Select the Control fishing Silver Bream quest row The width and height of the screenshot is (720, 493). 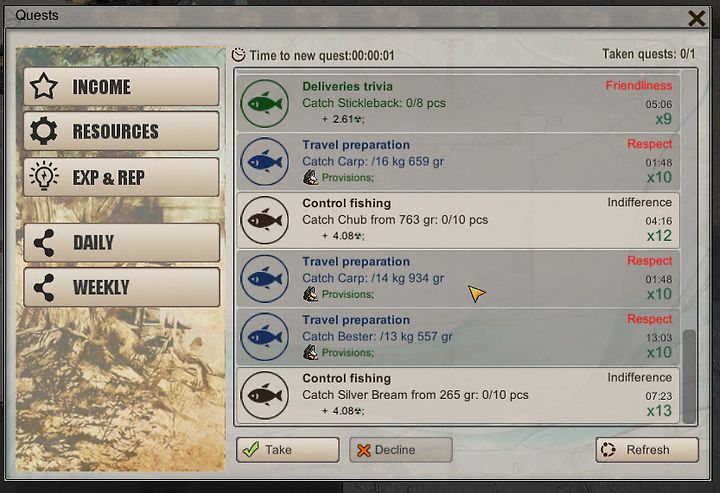point(458,395)
